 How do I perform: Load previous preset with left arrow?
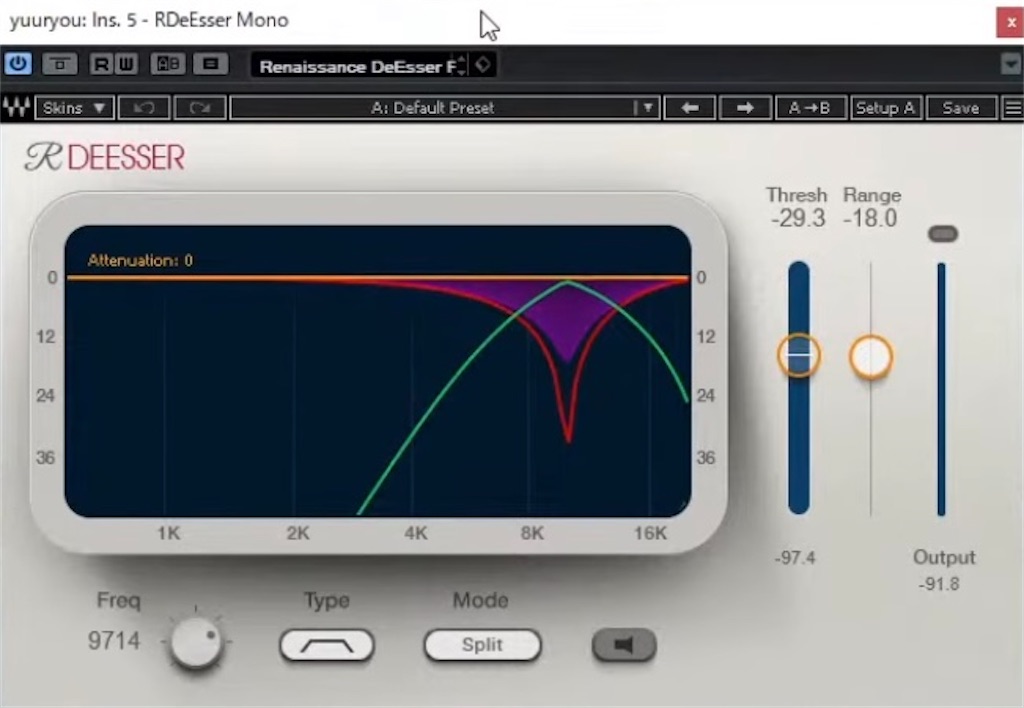pyautogui.click(x=690, y=108)
